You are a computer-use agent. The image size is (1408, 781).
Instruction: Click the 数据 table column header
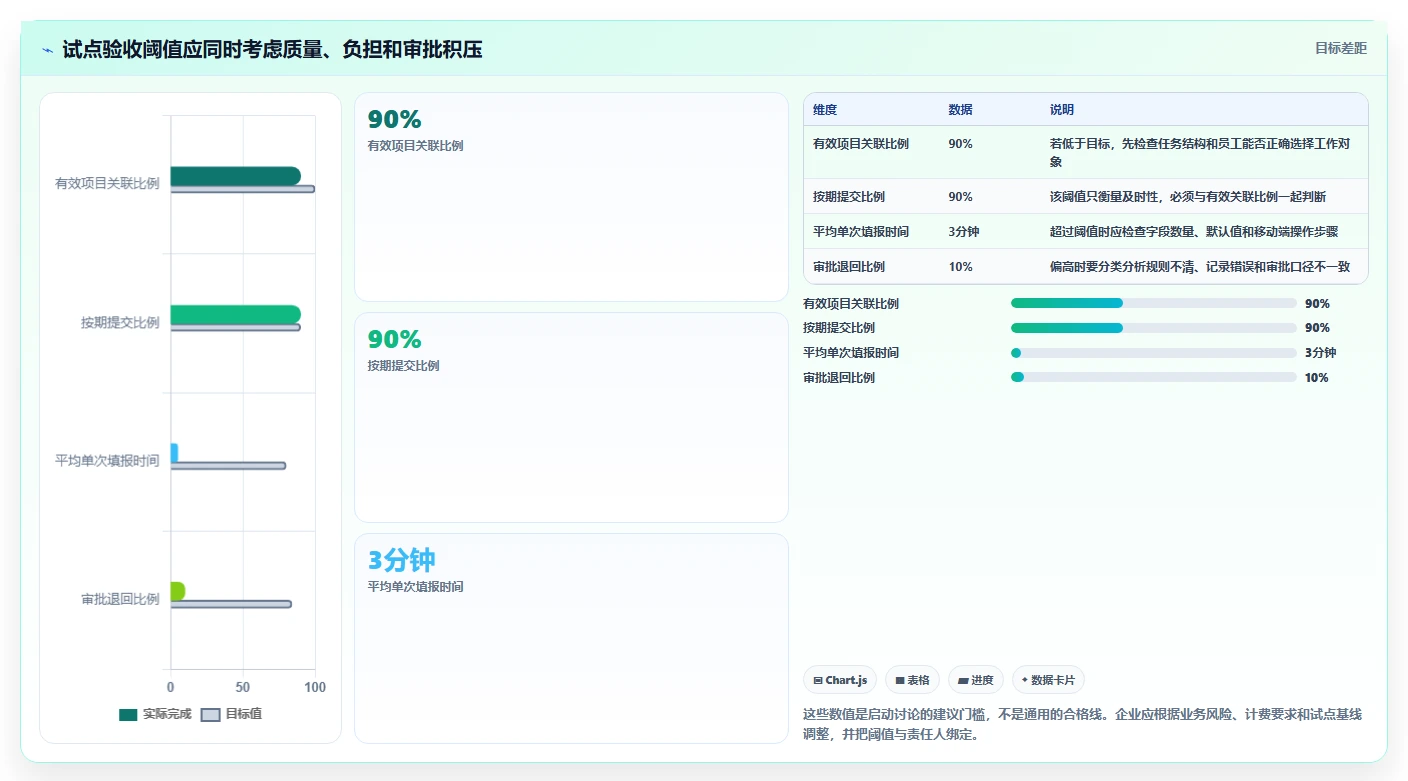[960, 109]
